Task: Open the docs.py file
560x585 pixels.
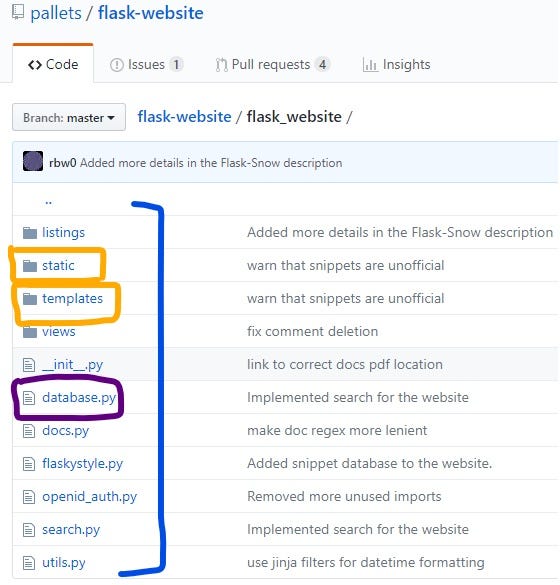Action: [x=66, y=431]
